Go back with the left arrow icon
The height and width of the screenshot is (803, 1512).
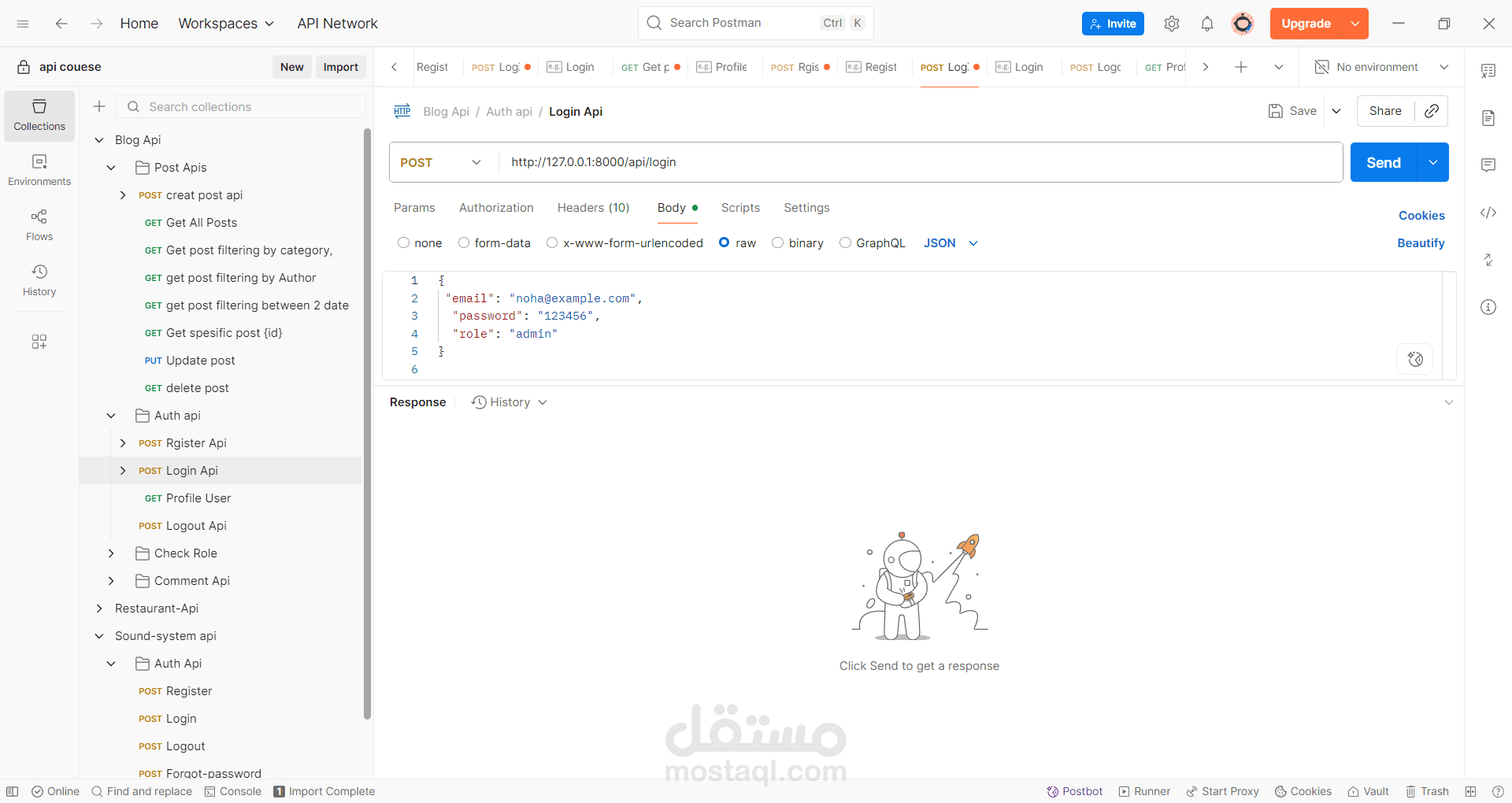tap(61, 24)
